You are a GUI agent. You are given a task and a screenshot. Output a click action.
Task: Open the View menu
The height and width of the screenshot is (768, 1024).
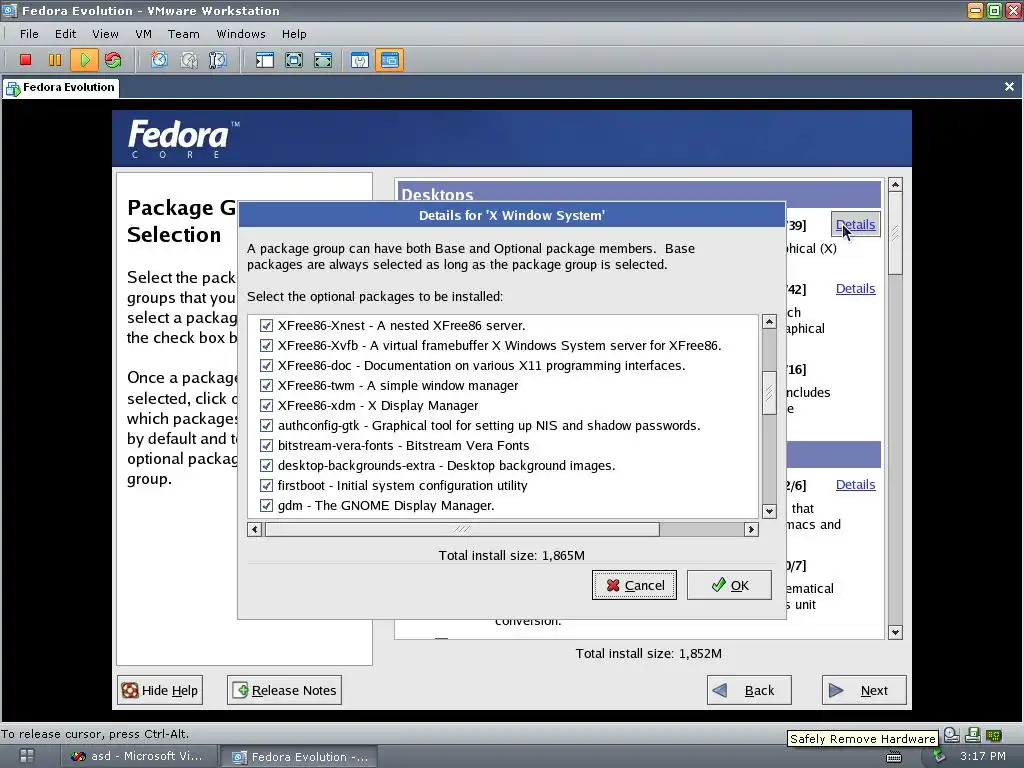click(x=105, y=34)
